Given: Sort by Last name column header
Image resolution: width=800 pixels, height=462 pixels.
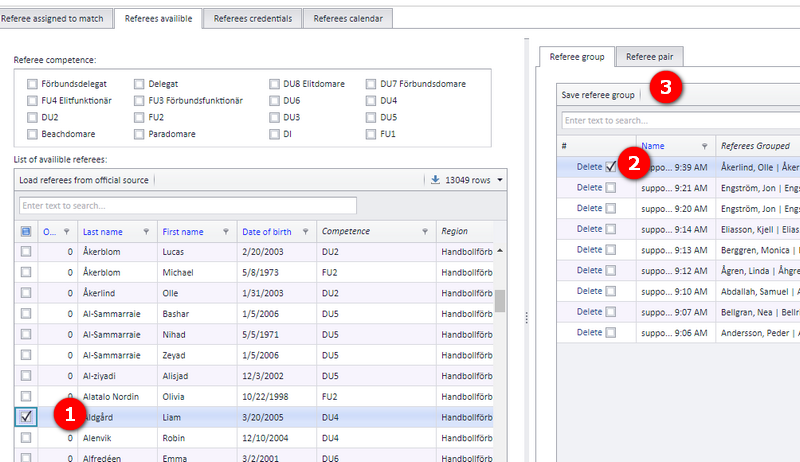Looking at the screenshot, I should [103, 232].
